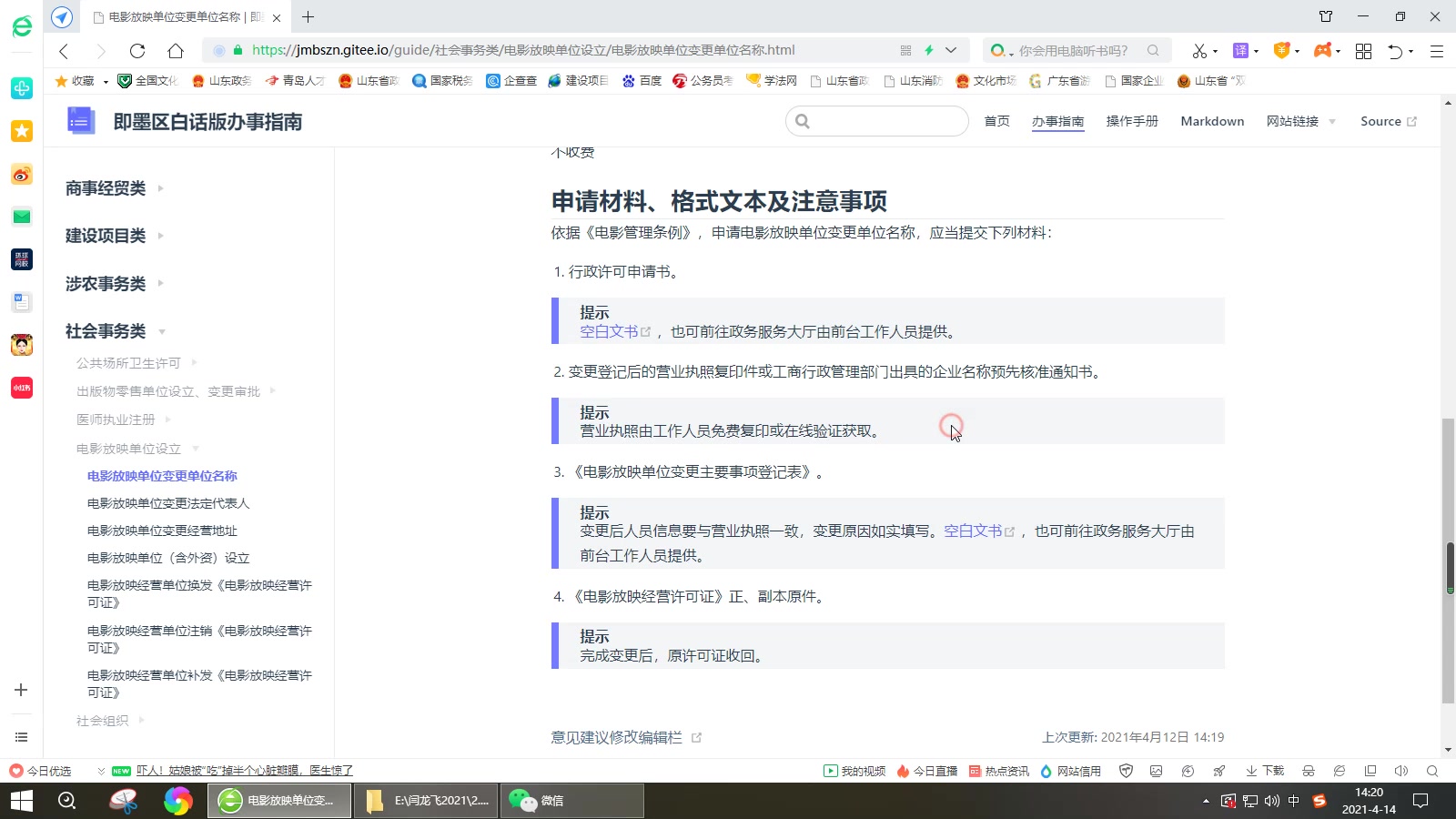Open 电影放映单位变更经营地址 page

[x=162, y=531]
